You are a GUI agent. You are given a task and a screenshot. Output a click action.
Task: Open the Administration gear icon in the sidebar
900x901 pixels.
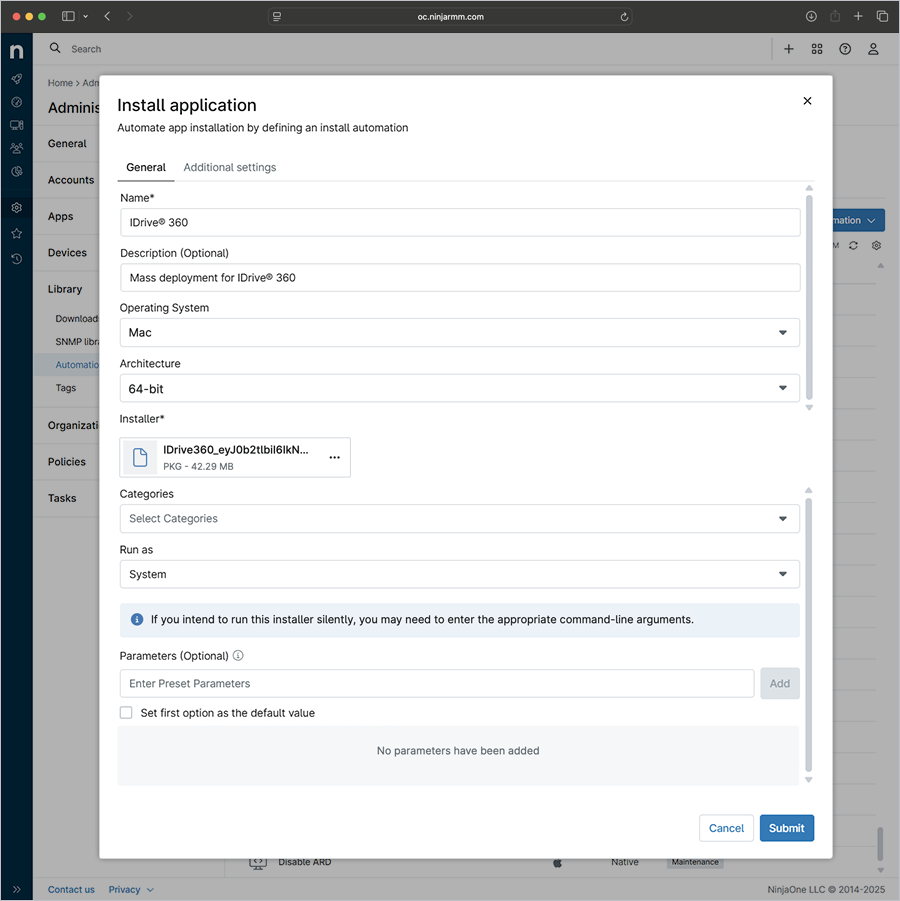point(16,208)
